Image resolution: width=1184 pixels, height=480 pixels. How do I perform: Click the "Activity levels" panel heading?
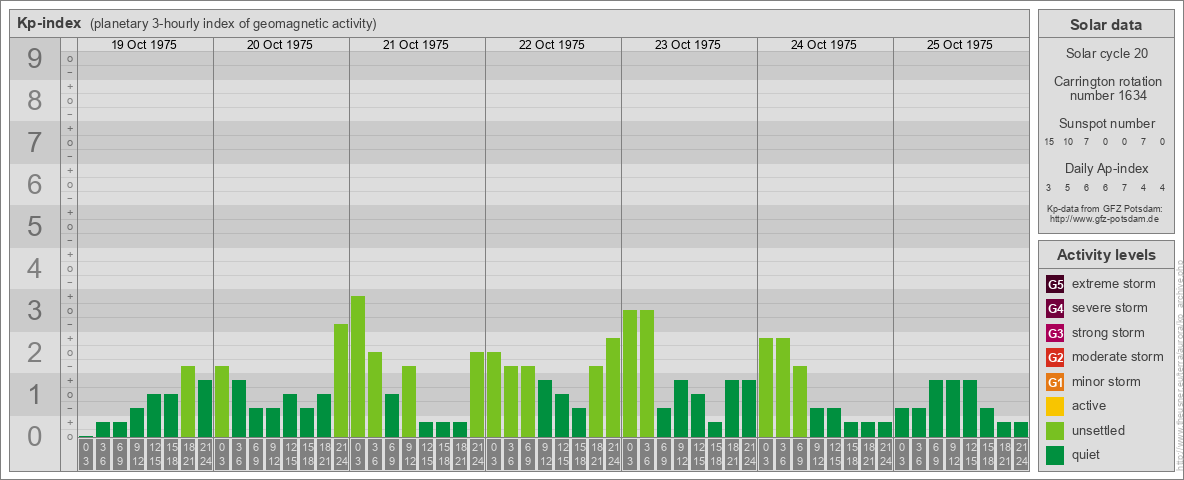pos(1106,255)
